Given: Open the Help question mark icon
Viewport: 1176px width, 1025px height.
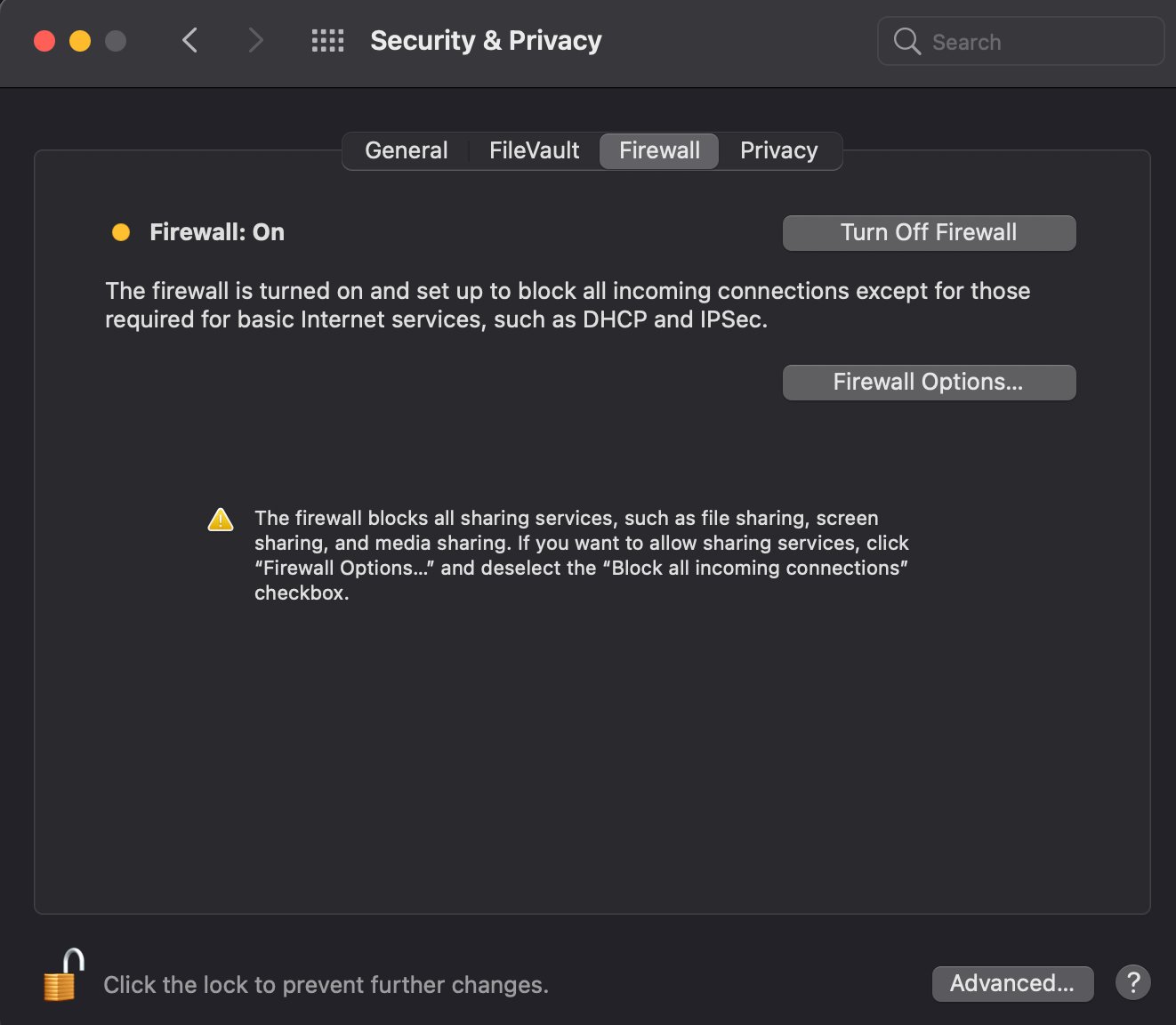Looking at the screenshot, I should [x=1132, y=982].
